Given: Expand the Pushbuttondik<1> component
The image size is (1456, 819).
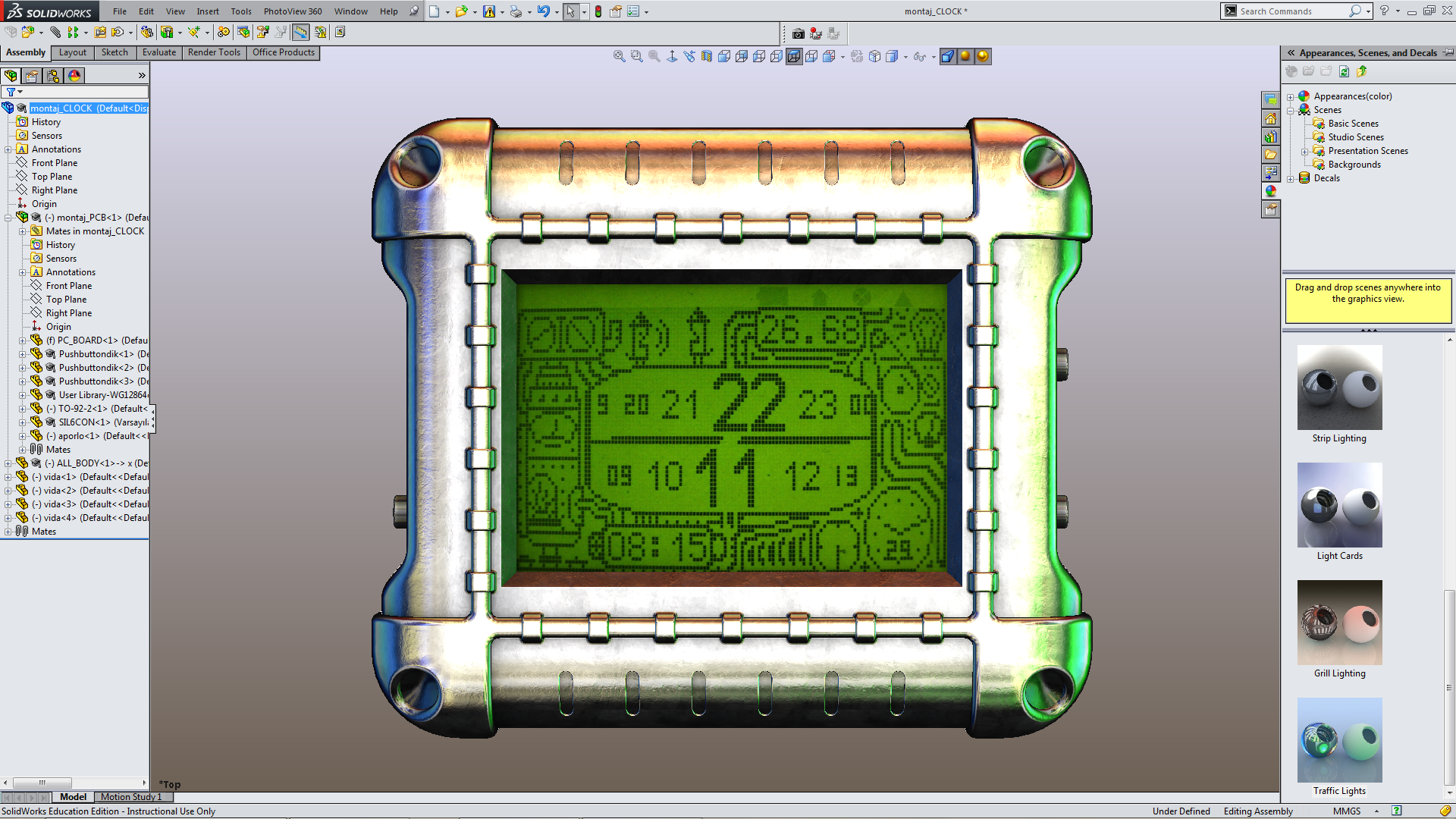Looking at the screenshot, I should tap(23, 354).
